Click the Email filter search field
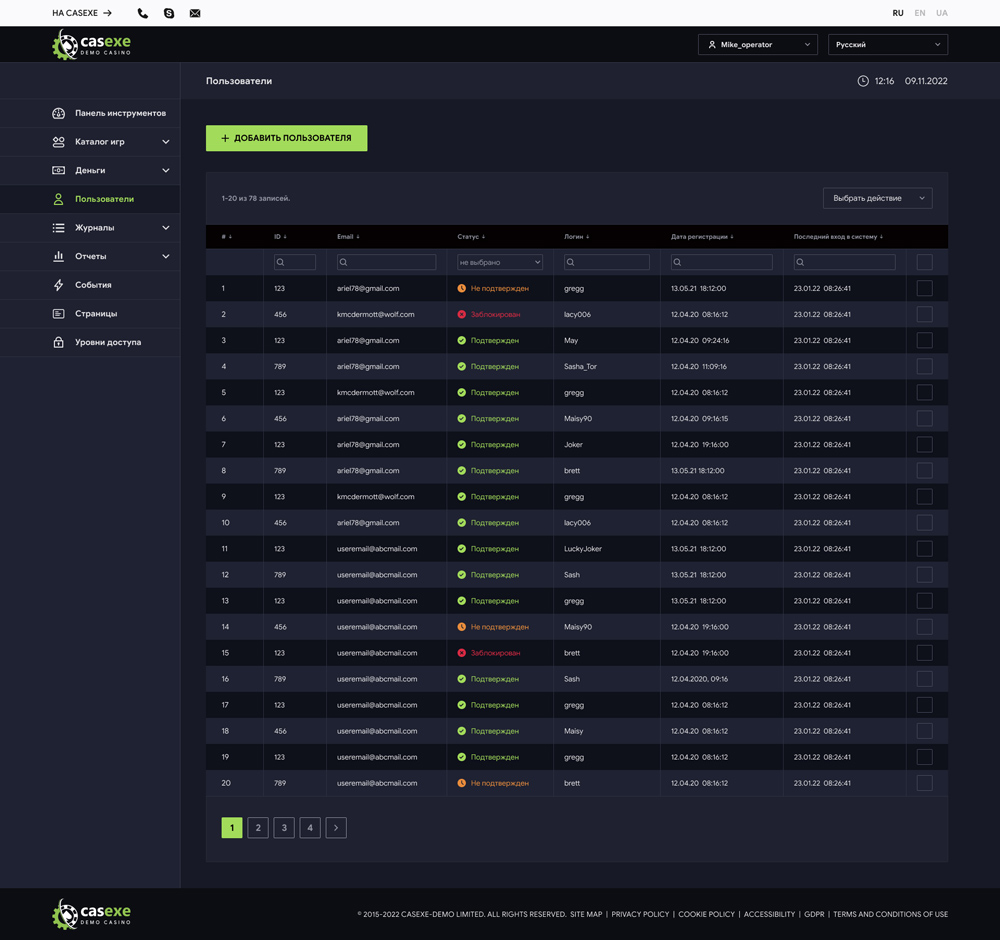 tap(386, 262)
